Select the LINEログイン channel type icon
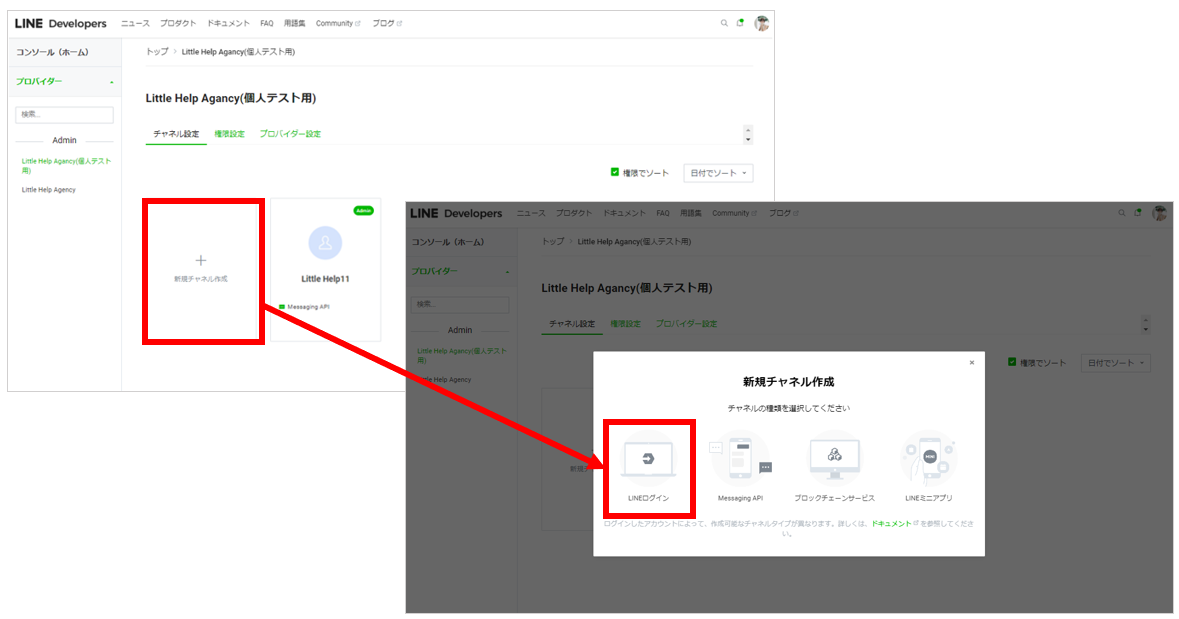 coord(649,459)
